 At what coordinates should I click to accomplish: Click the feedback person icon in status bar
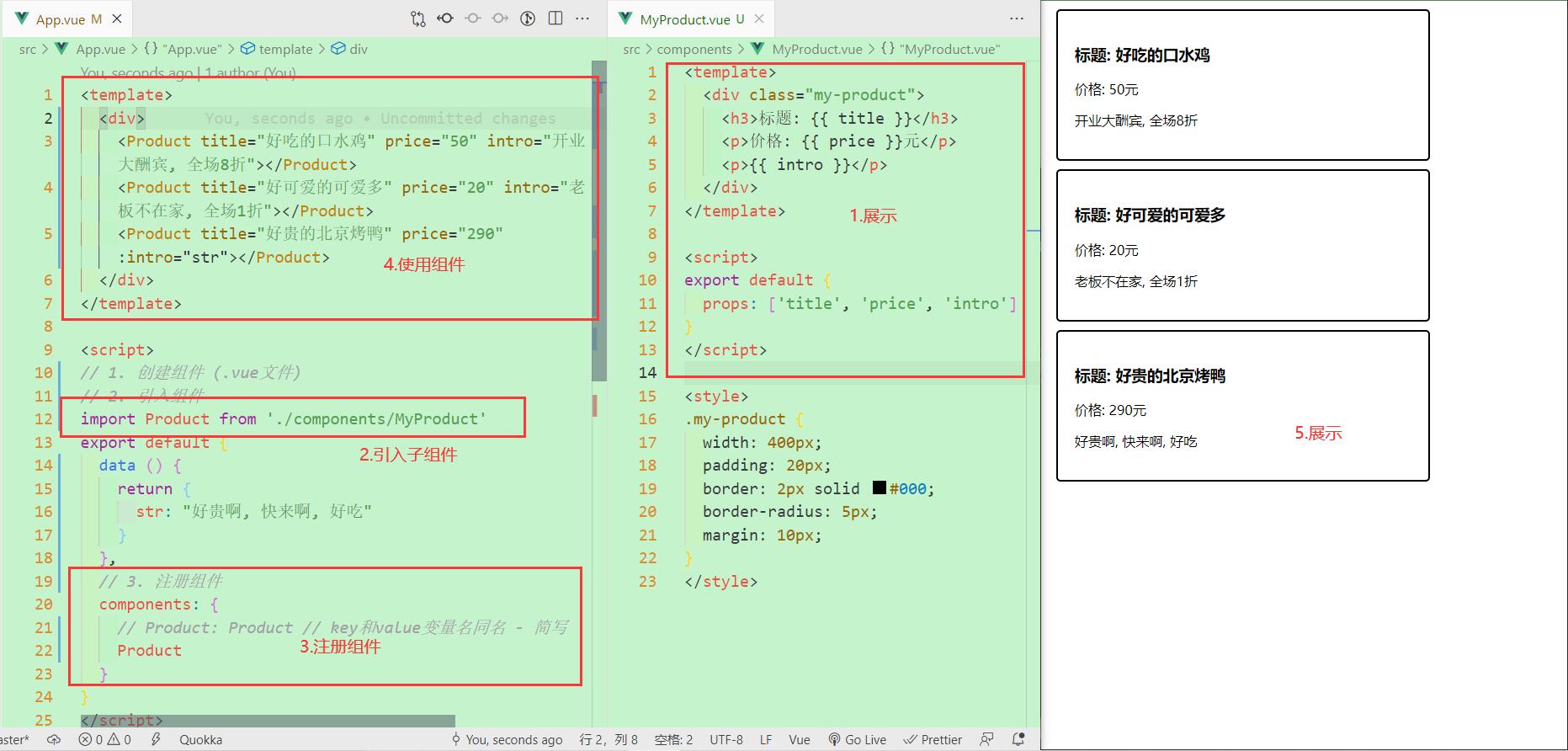point(986,739)
